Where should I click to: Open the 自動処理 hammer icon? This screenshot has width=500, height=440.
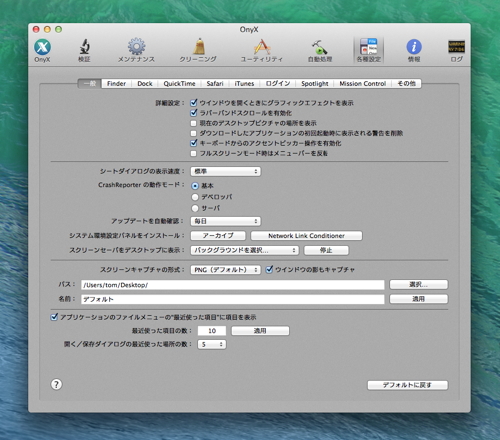[x=320, y=50]
